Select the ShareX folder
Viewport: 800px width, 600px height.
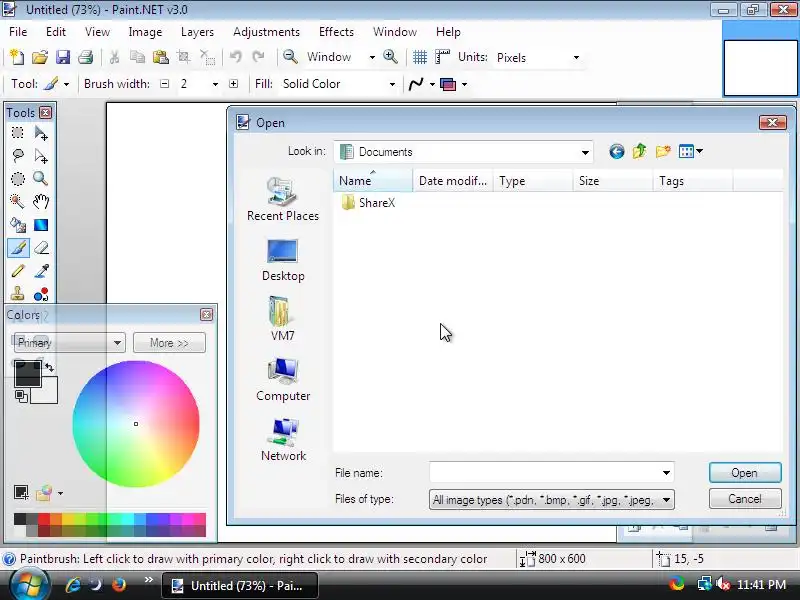click(368, 203)
